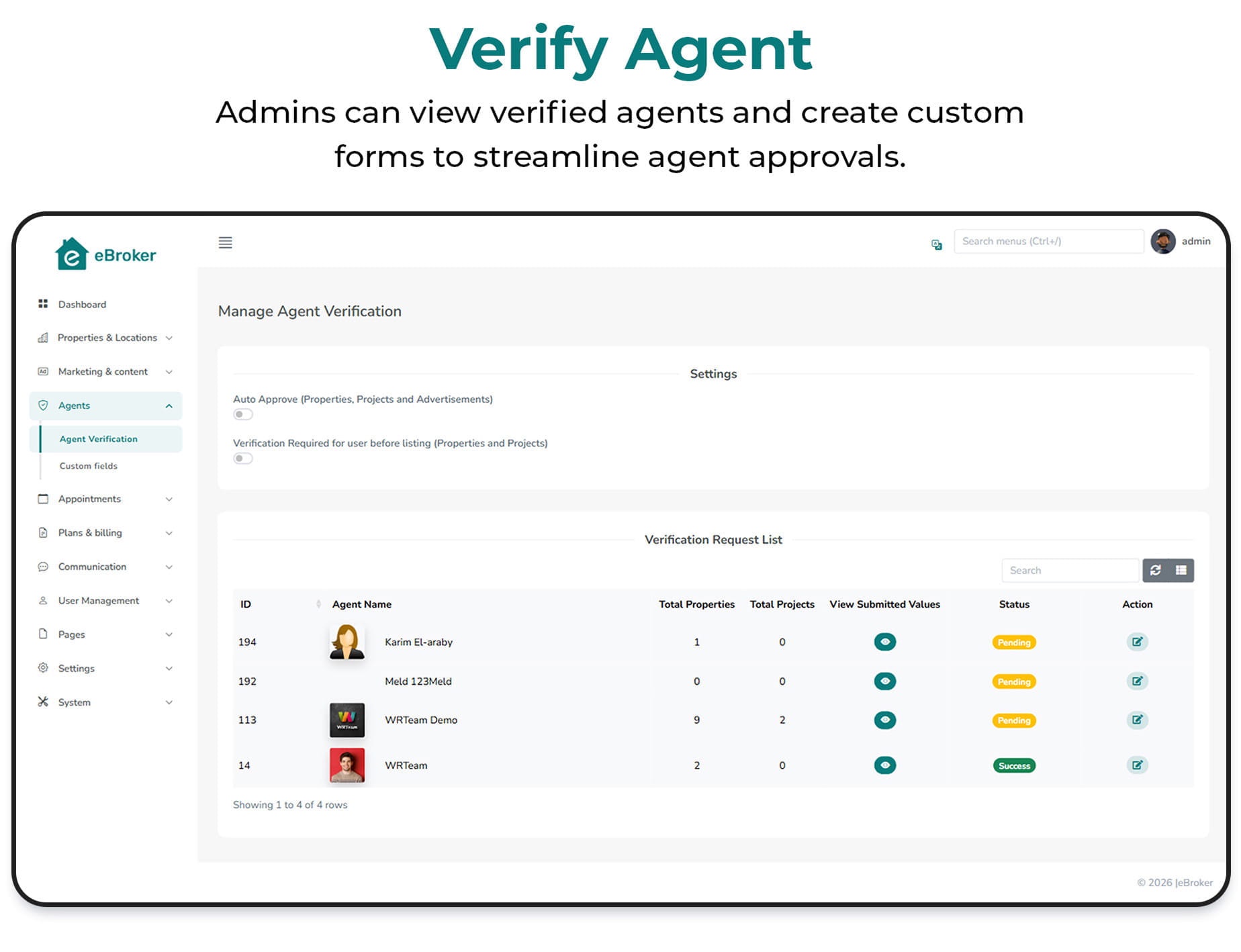Expand the User Management dropdown
Screen dimensions: 1241x952
(x=99, y=600)
